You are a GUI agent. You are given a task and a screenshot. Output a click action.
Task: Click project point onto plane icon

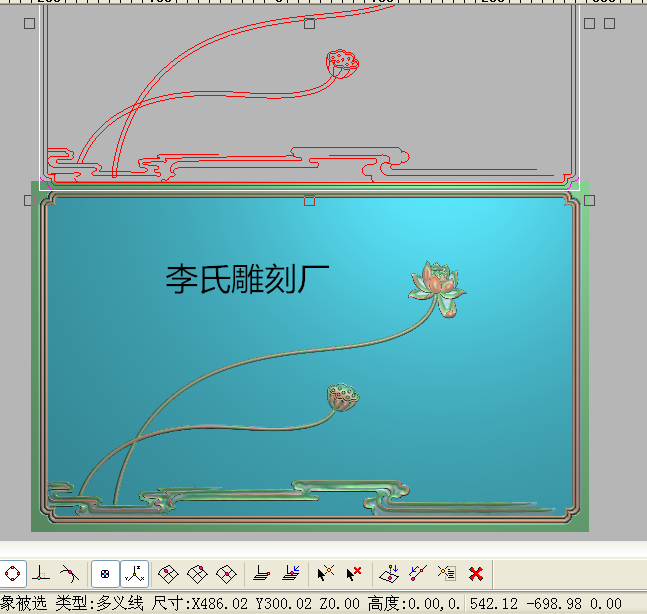click(x=389, y=574)
